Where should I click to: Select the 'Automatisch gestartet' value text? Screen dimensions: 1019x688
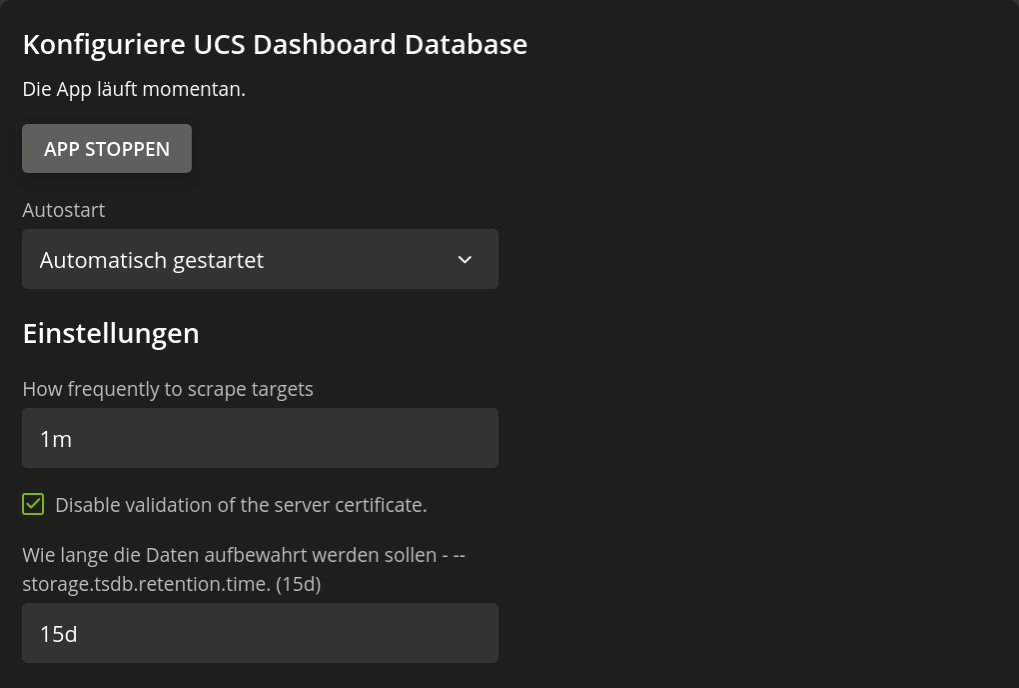tap(151, 261)
